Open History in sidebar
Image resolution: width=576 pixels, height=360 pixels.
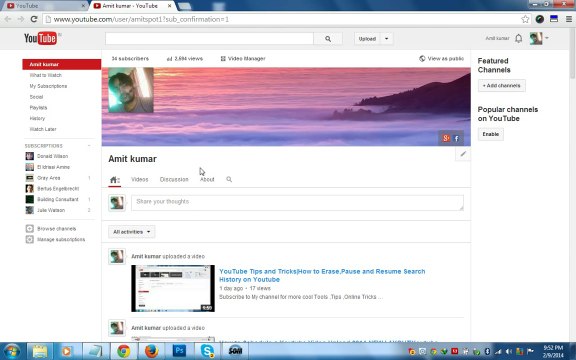point(37,118)
